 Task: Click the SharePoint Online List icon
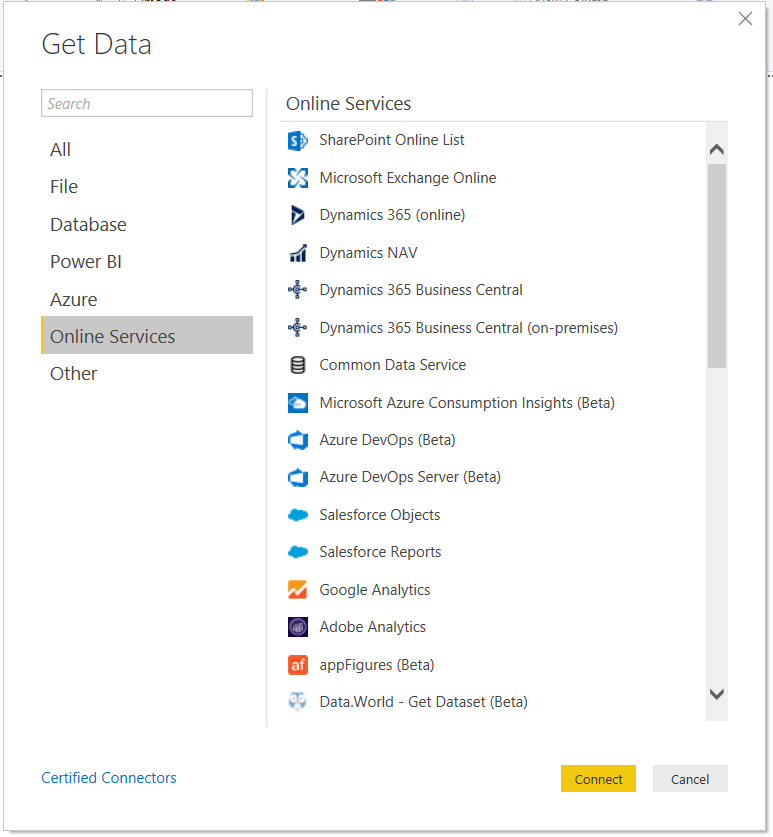pos(298,141)
